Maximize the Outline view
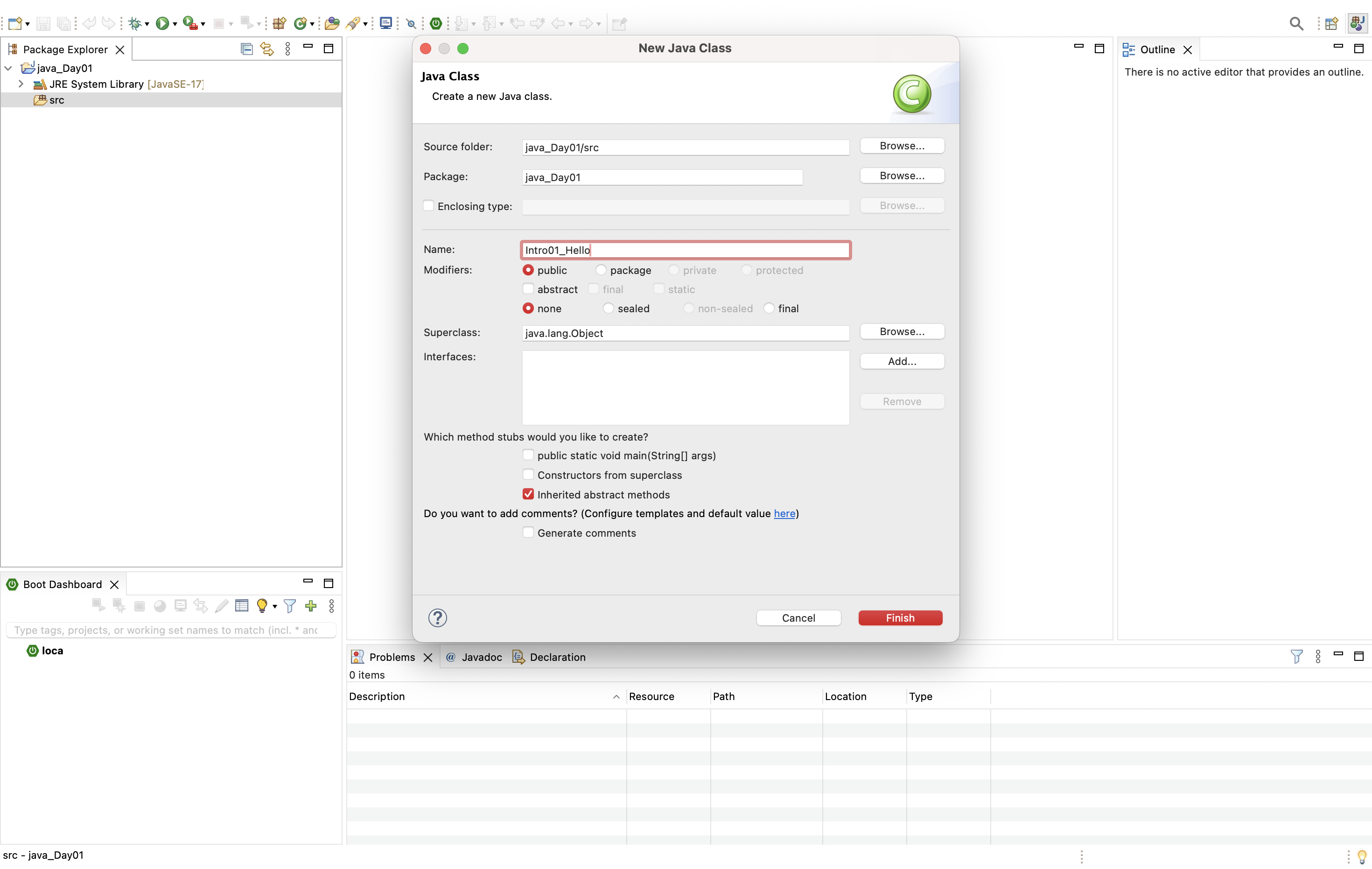The height and width of the screenshot is (869, 1372). [x=1359, y=49]
